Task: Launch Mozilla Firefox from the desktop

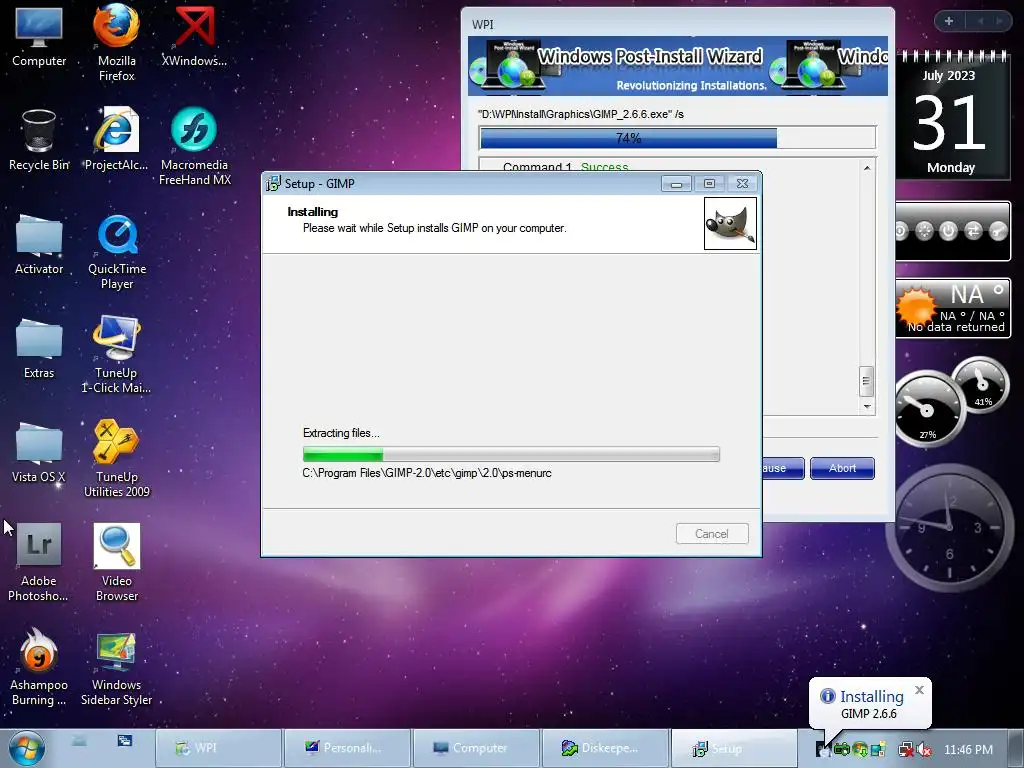Action: 116,40
